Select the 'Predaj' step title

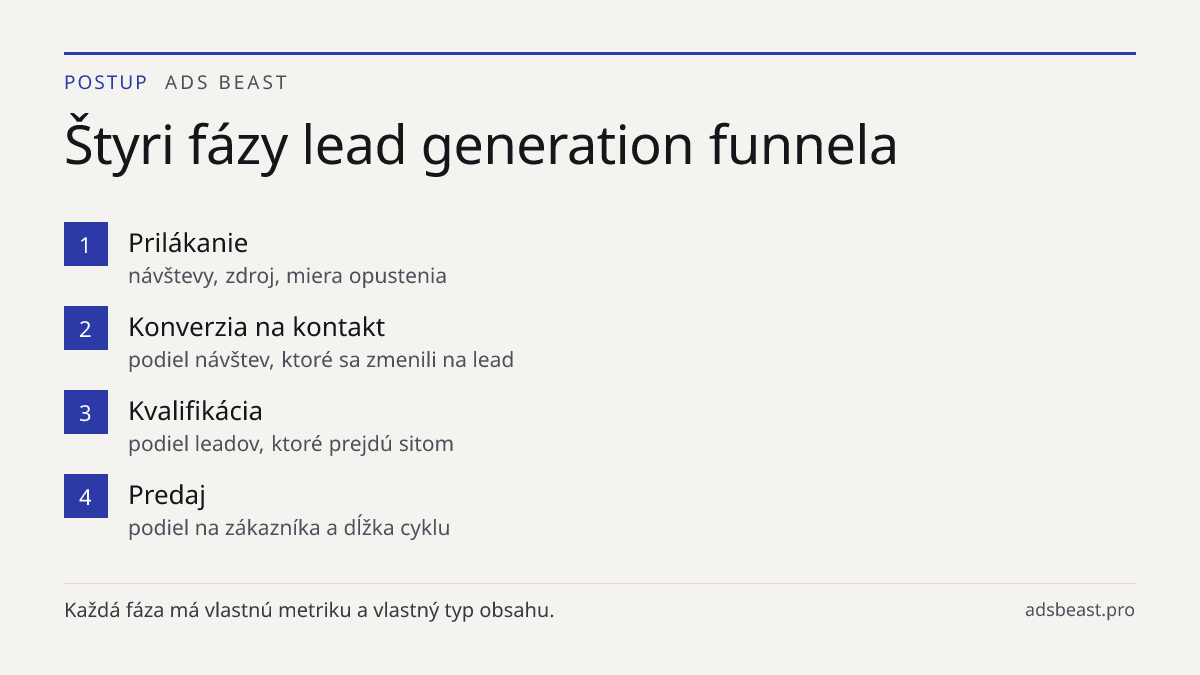167,495
